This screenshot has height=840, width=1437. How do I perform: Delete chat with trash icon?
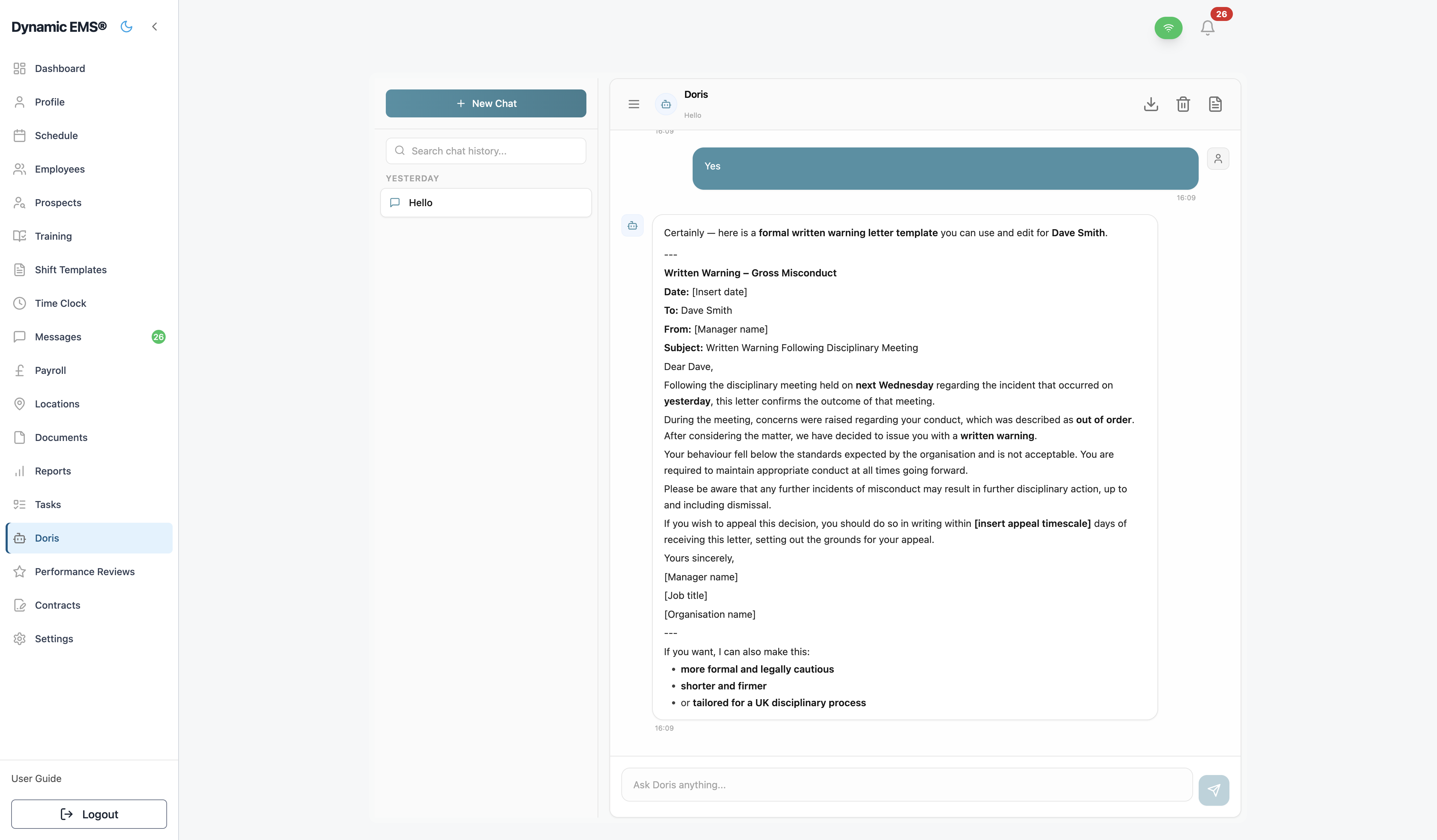click(1183, 104)
